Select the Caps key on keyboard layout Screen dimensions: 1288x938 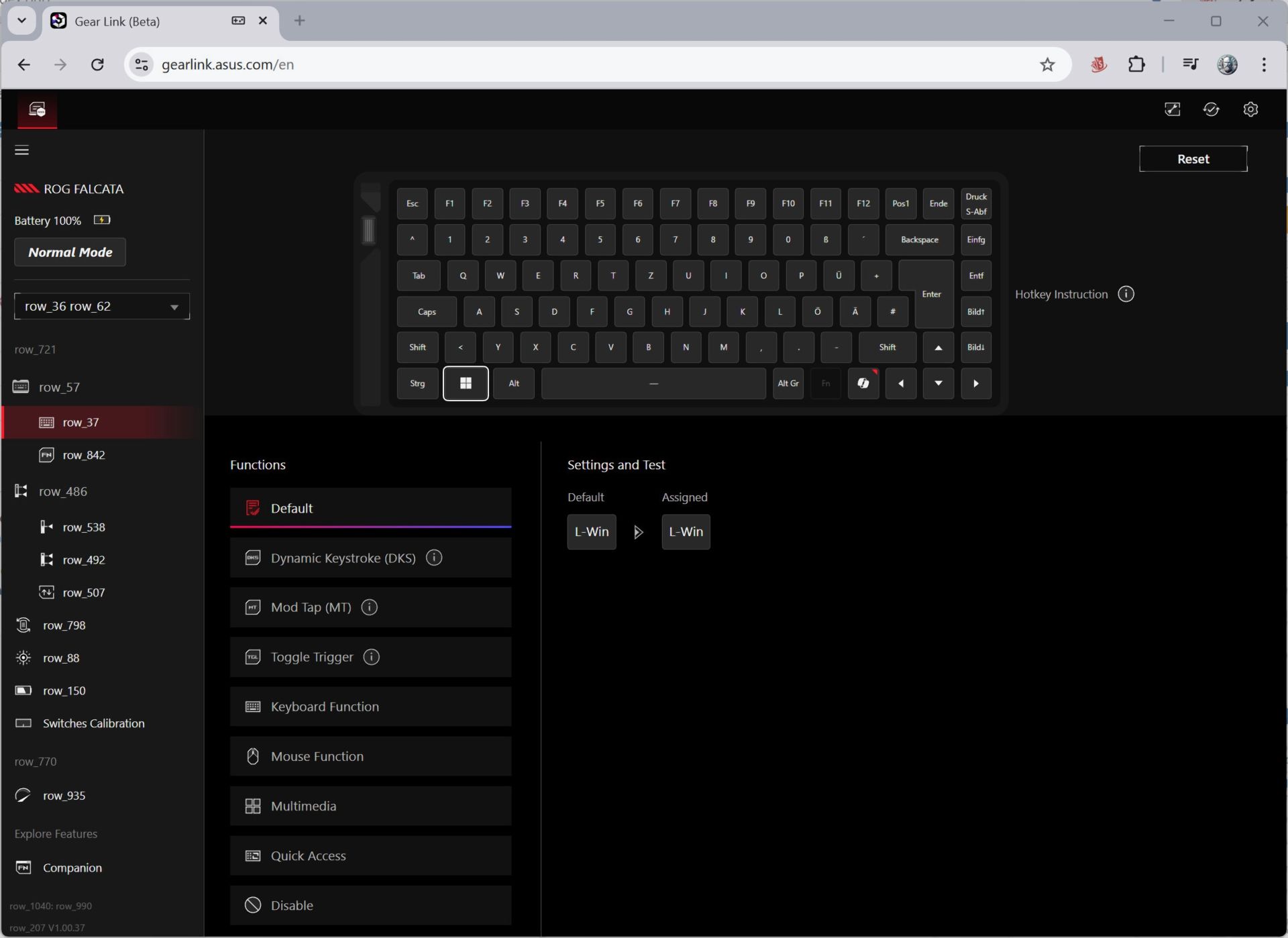point(427,311)
